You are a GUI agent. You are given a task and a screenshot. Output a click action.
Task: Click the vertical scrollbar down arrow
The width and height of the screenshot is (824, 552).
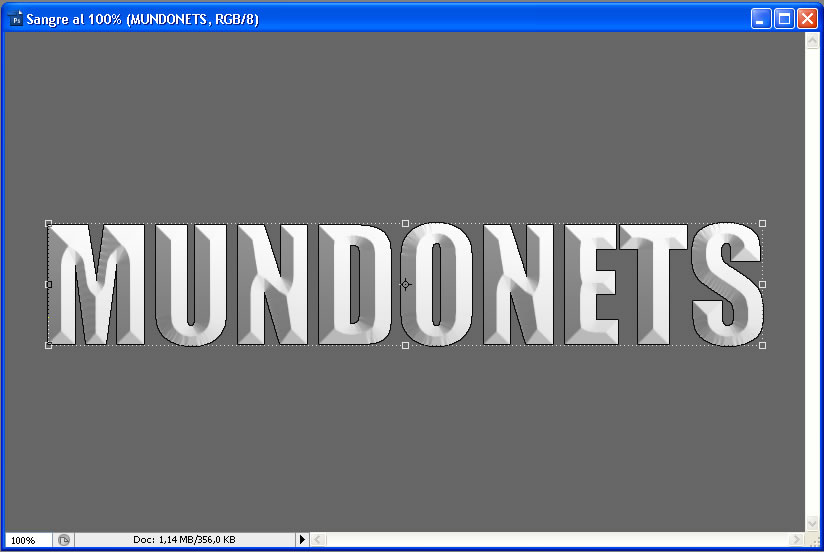click(x=812, y=523)
